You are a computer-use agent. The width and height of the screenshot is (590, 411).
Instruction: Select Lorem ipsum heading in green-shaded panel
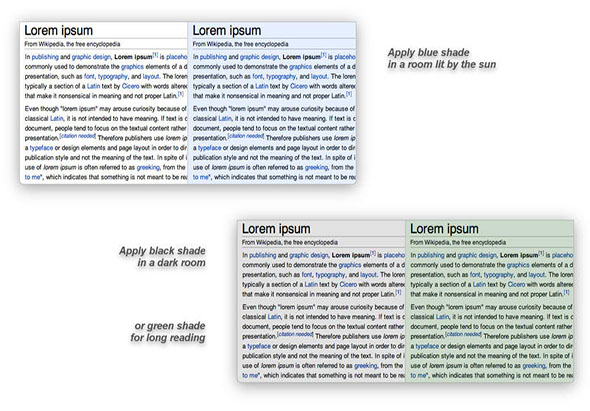point(444,229)
